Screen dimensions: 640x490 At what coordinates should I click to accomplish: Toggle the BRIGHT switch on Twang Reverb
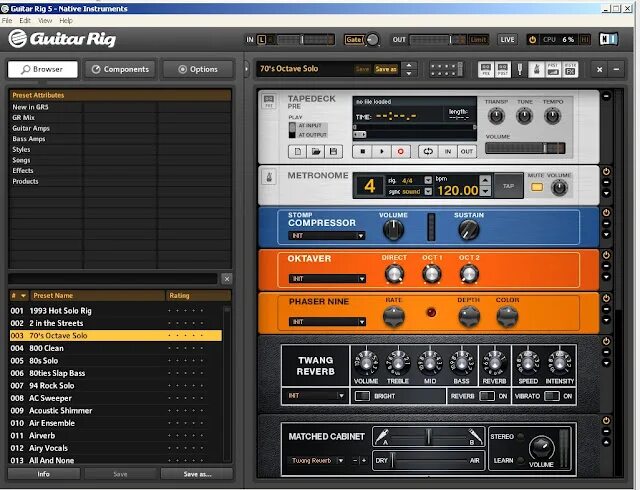362,396
